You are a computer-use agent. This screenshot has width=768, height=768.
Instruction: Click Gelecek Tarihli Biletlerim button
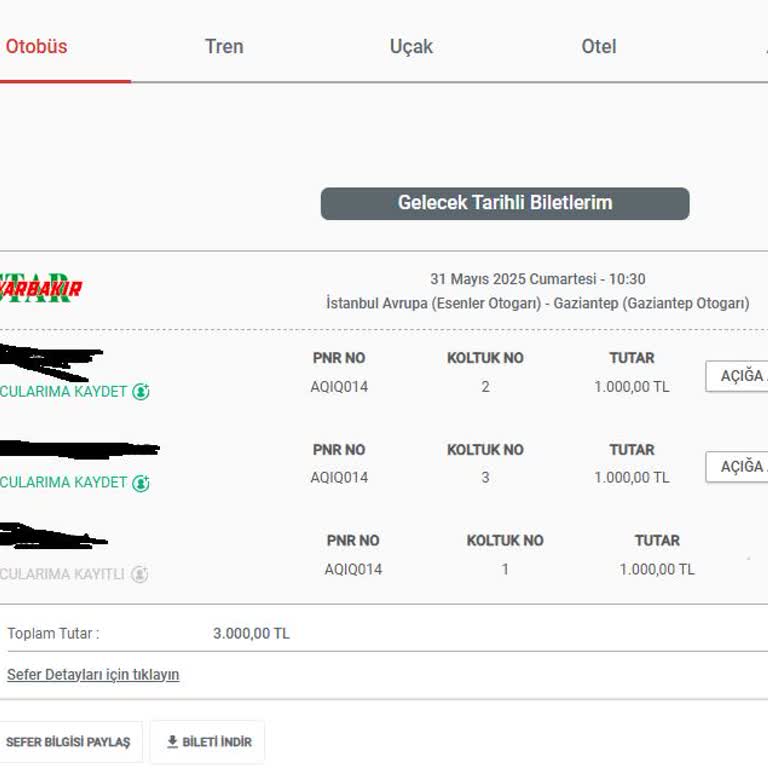click(x=505, y=203)
